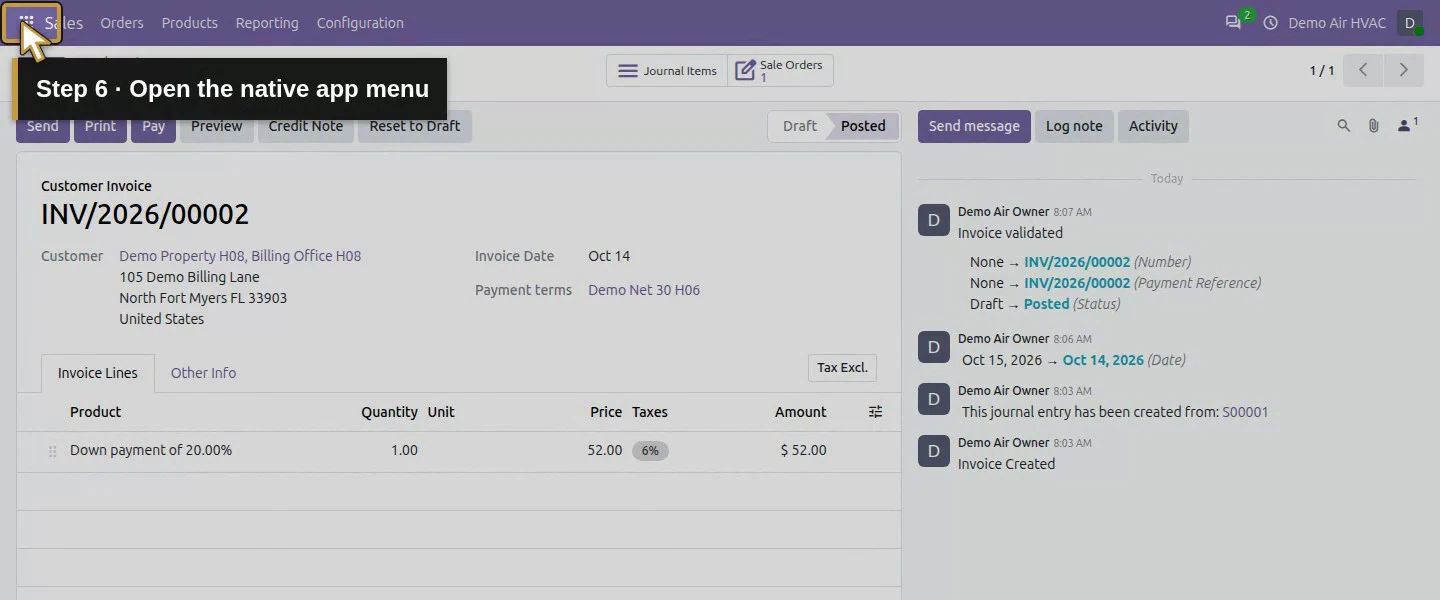This screenshot has height=600, width=1440.
Task: Click the Credit Note button
Action: pyautogui.click(x=306, y=126)
